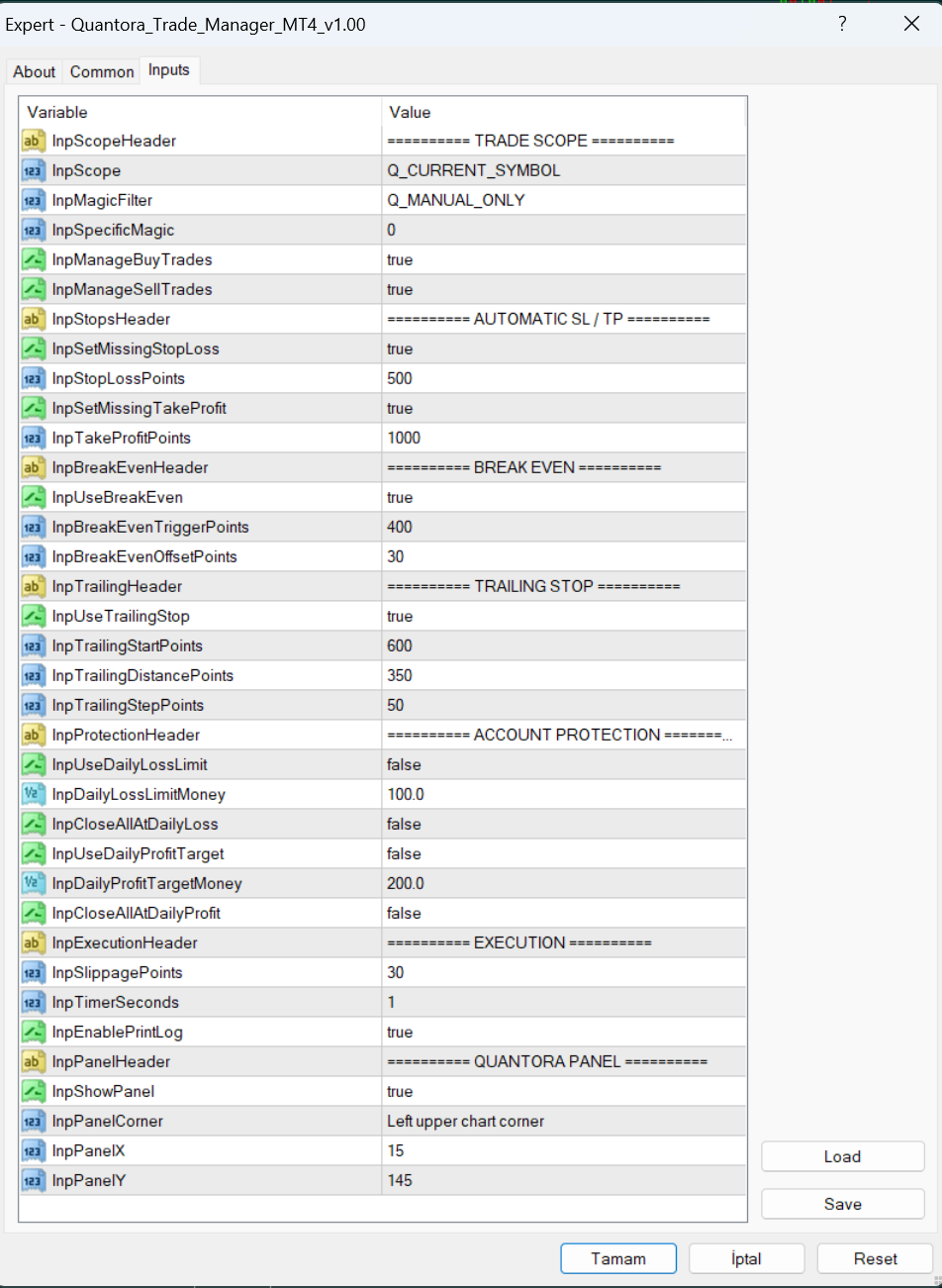This screenshot has width=942, height=1288.
Task: Confirm with the Tamam button
Action: 618,1258
